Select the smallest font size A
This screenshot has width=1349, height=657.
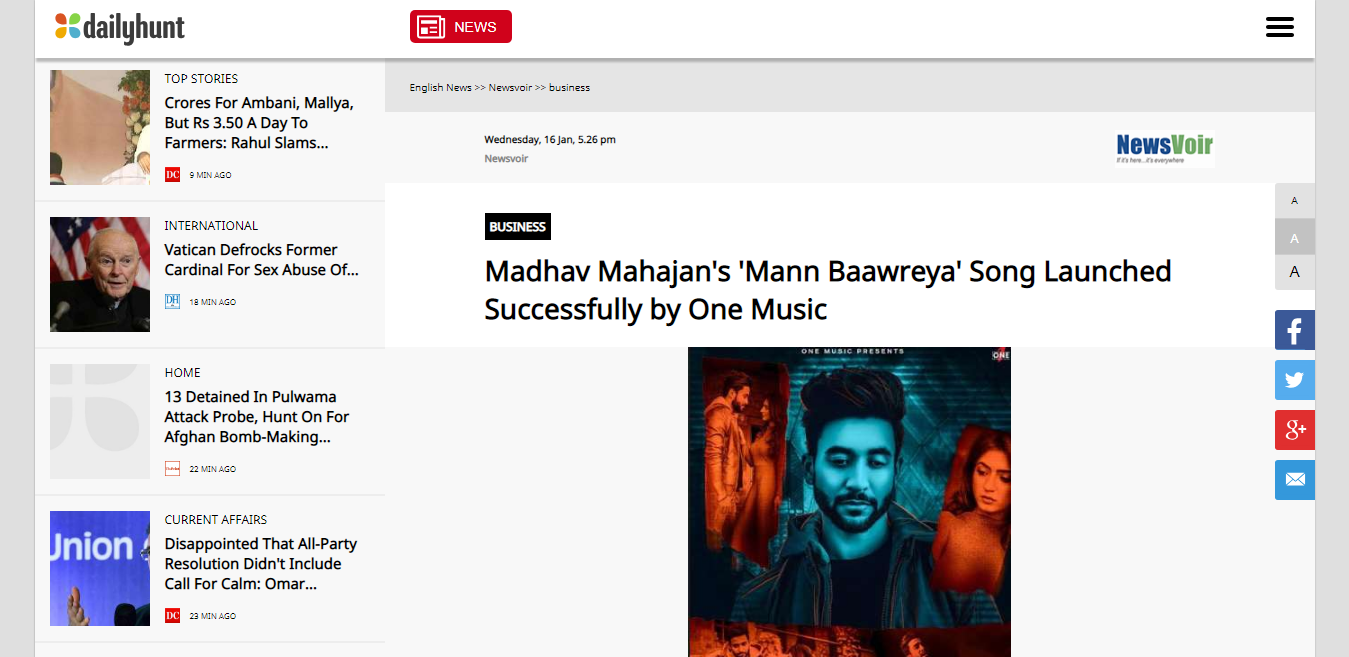[1294, 201]
